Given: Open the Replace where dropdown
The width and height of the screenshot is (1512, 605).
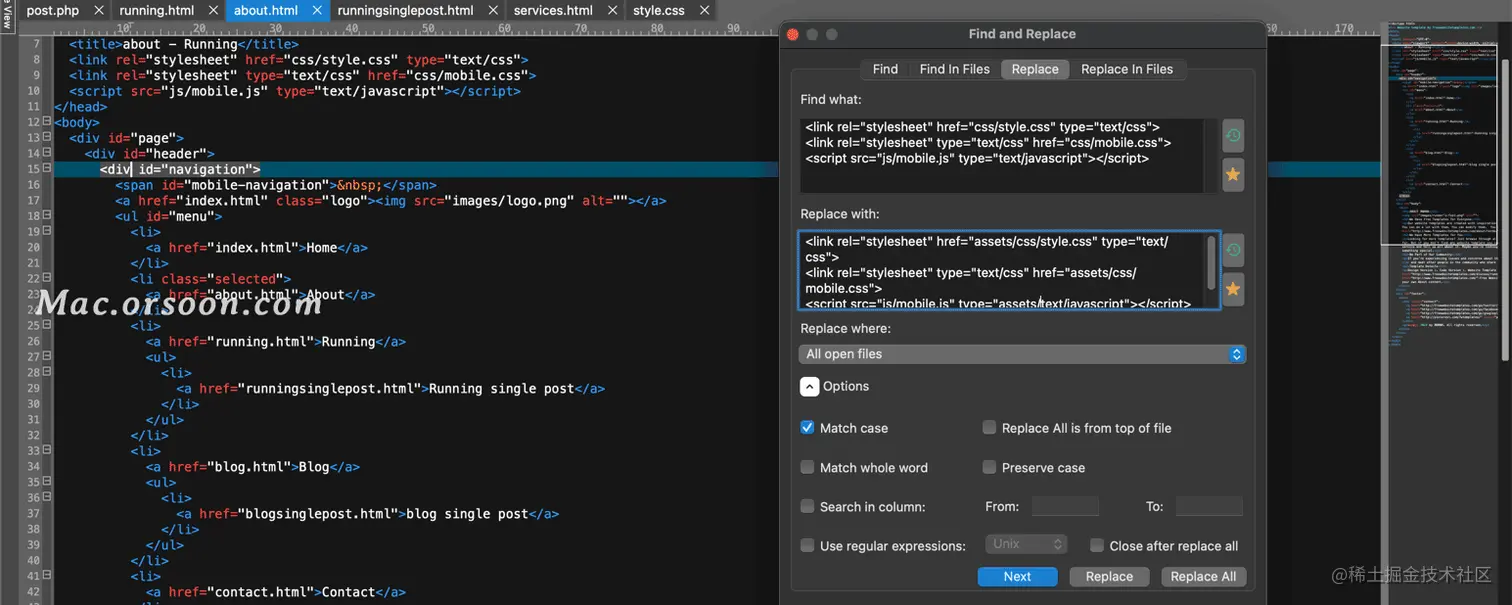Looking at the screenshot, I should (x=1022, y=354).
